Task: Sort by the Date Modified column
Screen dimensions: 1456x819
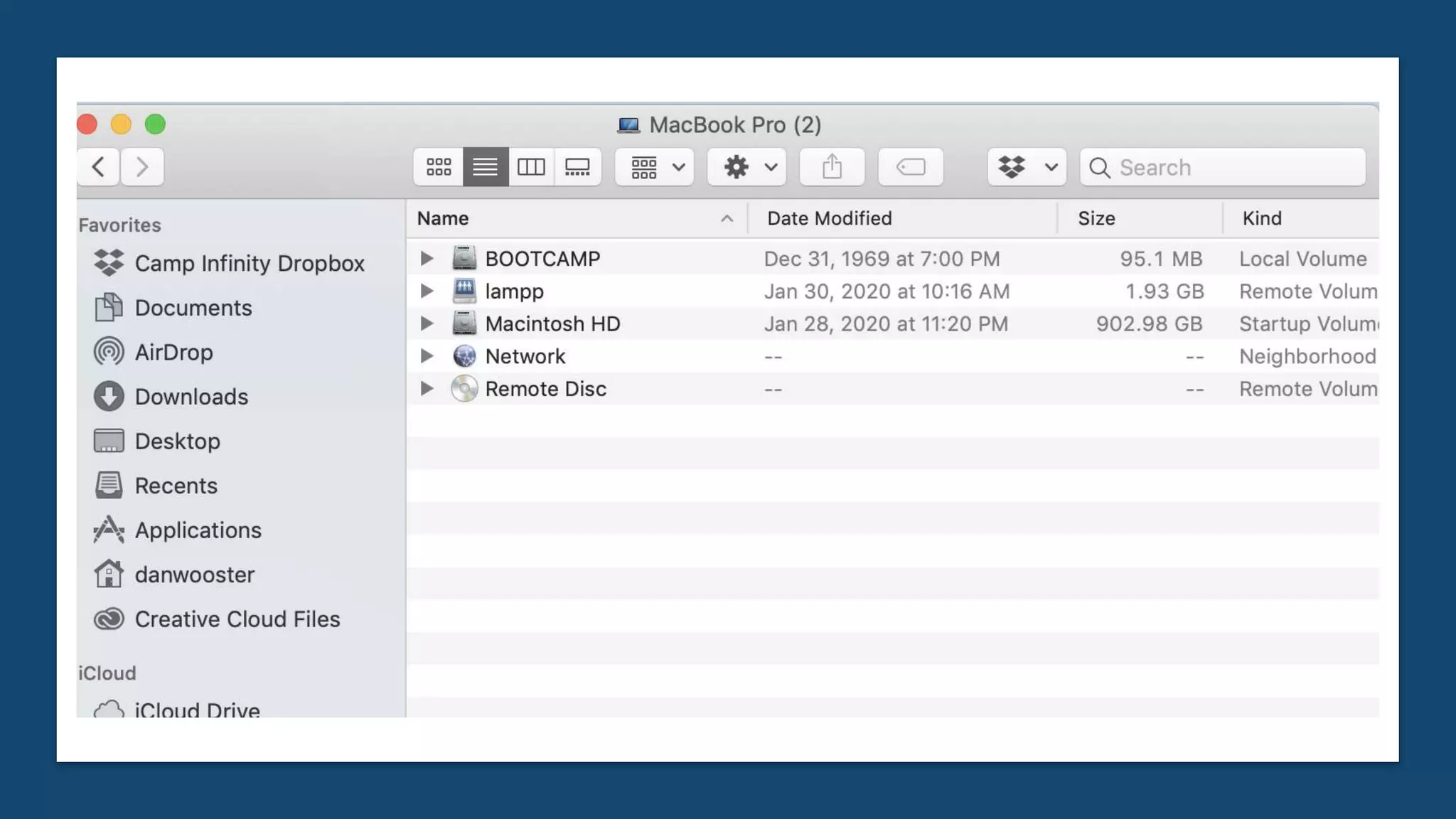Action: click(x=829, y=218)
